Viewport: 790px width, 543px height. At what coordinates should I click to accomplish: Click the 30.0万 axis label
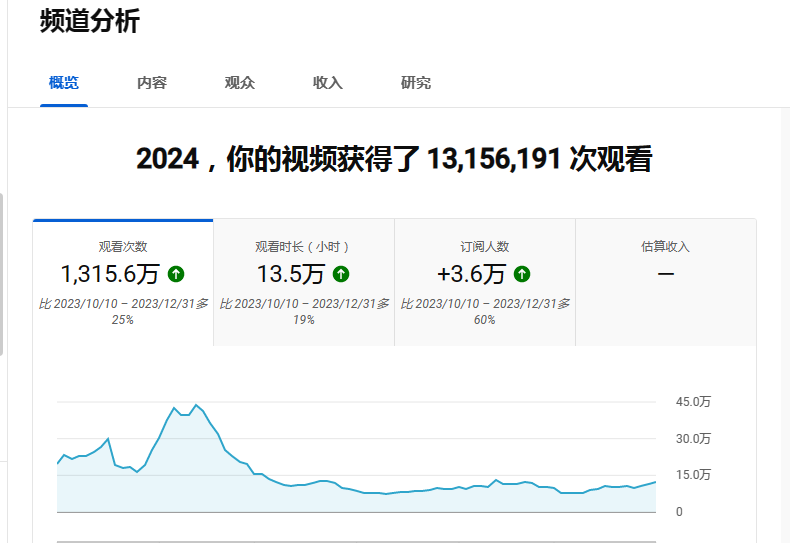coord(693,438)
